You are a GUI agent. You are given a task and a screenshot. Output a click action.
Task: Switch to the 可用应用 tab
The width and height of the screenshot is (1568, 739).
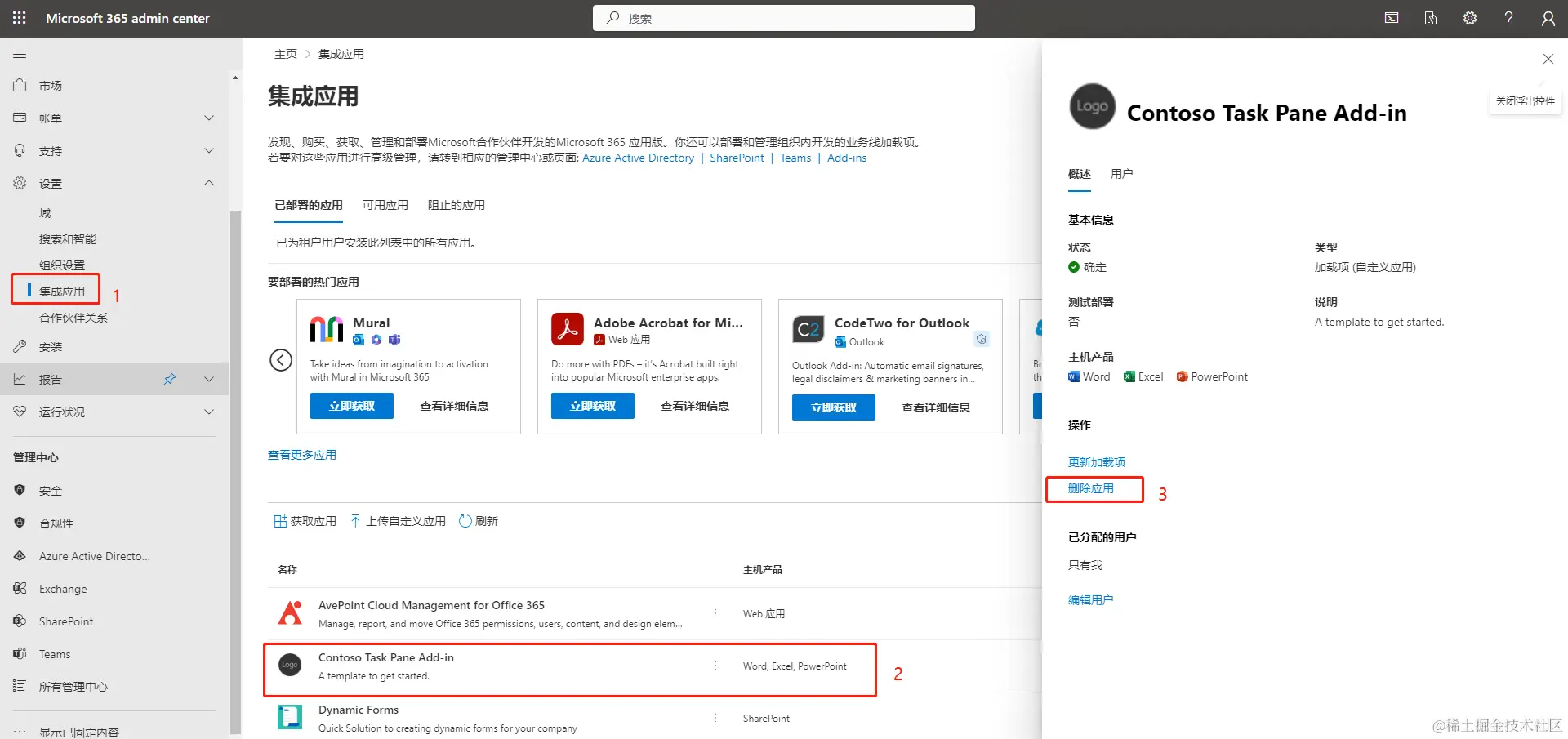click(x=385, y=205)
